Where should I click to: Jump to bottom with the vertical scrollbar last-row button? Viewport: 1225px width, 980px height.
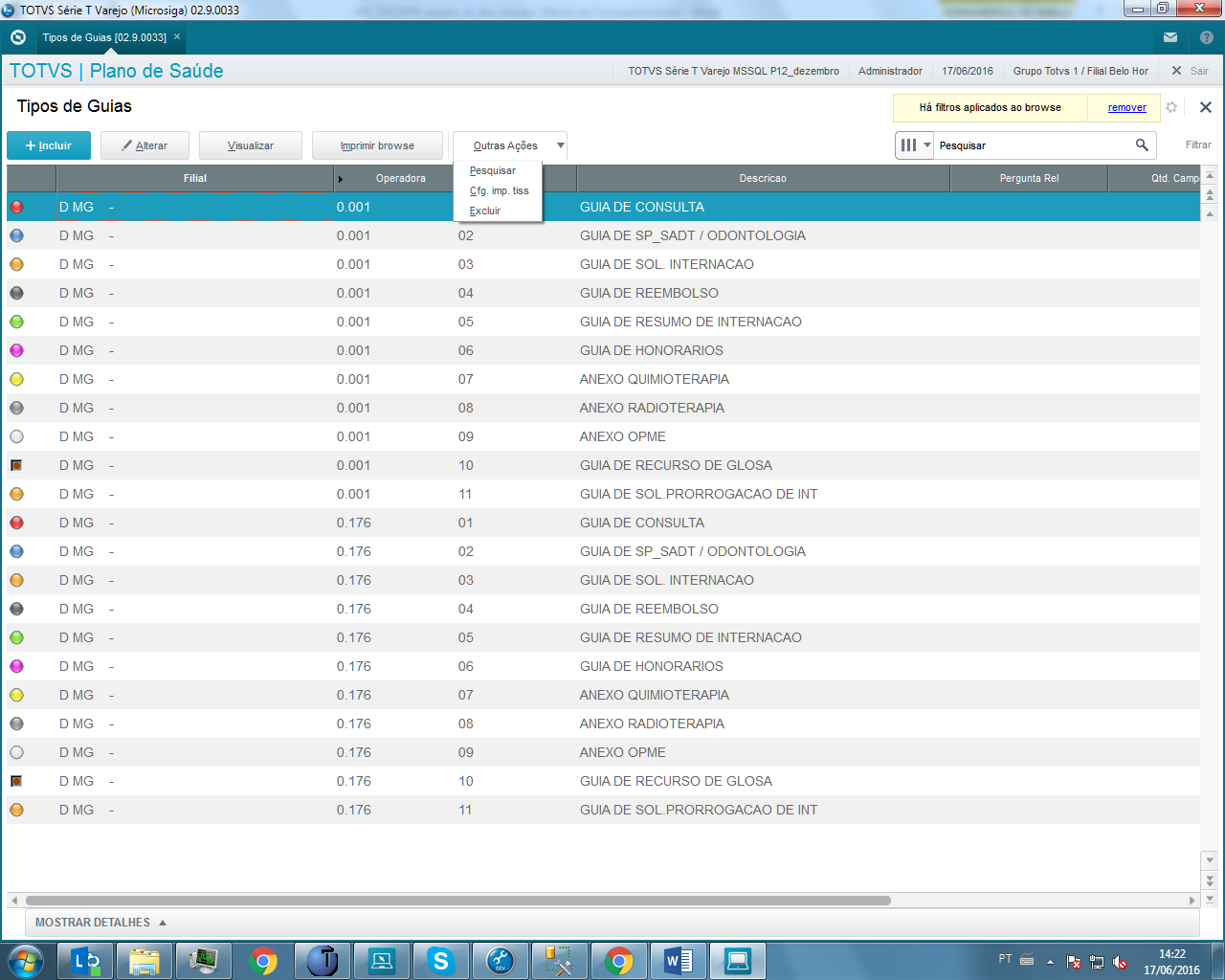click(x=1210, y=900)
